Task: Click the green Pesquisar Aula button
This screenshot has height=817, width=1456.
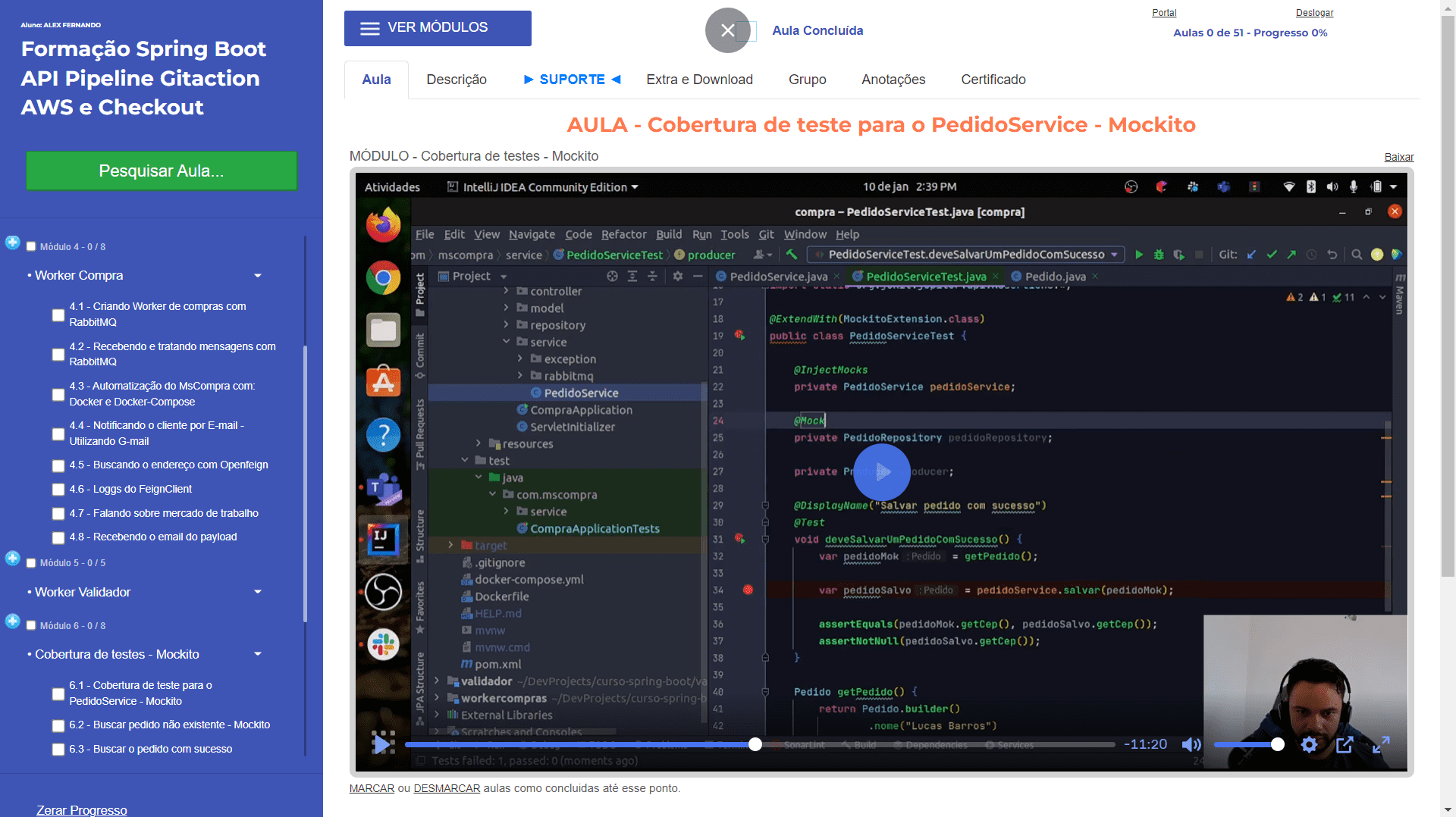Action: [162, 171]
